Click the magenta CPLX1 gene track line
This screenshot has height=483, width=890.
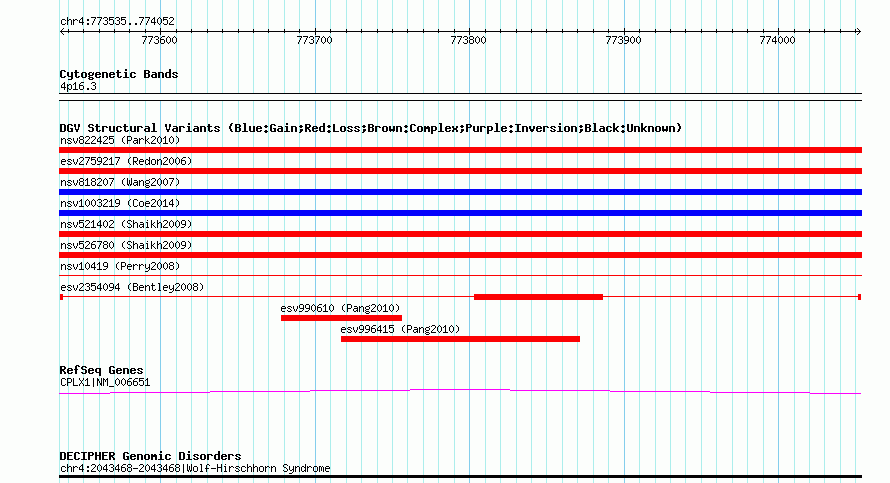click(x=460, y=391)
